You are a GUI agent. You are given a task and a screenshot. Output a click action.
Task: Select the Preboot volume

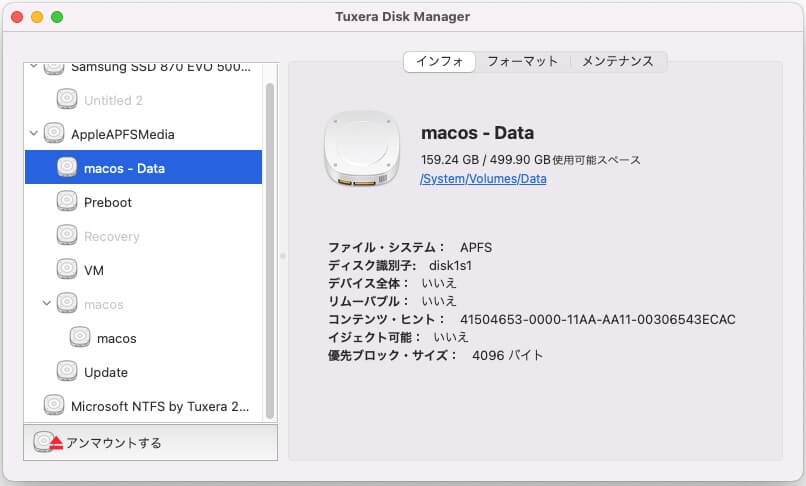point(143,202)
